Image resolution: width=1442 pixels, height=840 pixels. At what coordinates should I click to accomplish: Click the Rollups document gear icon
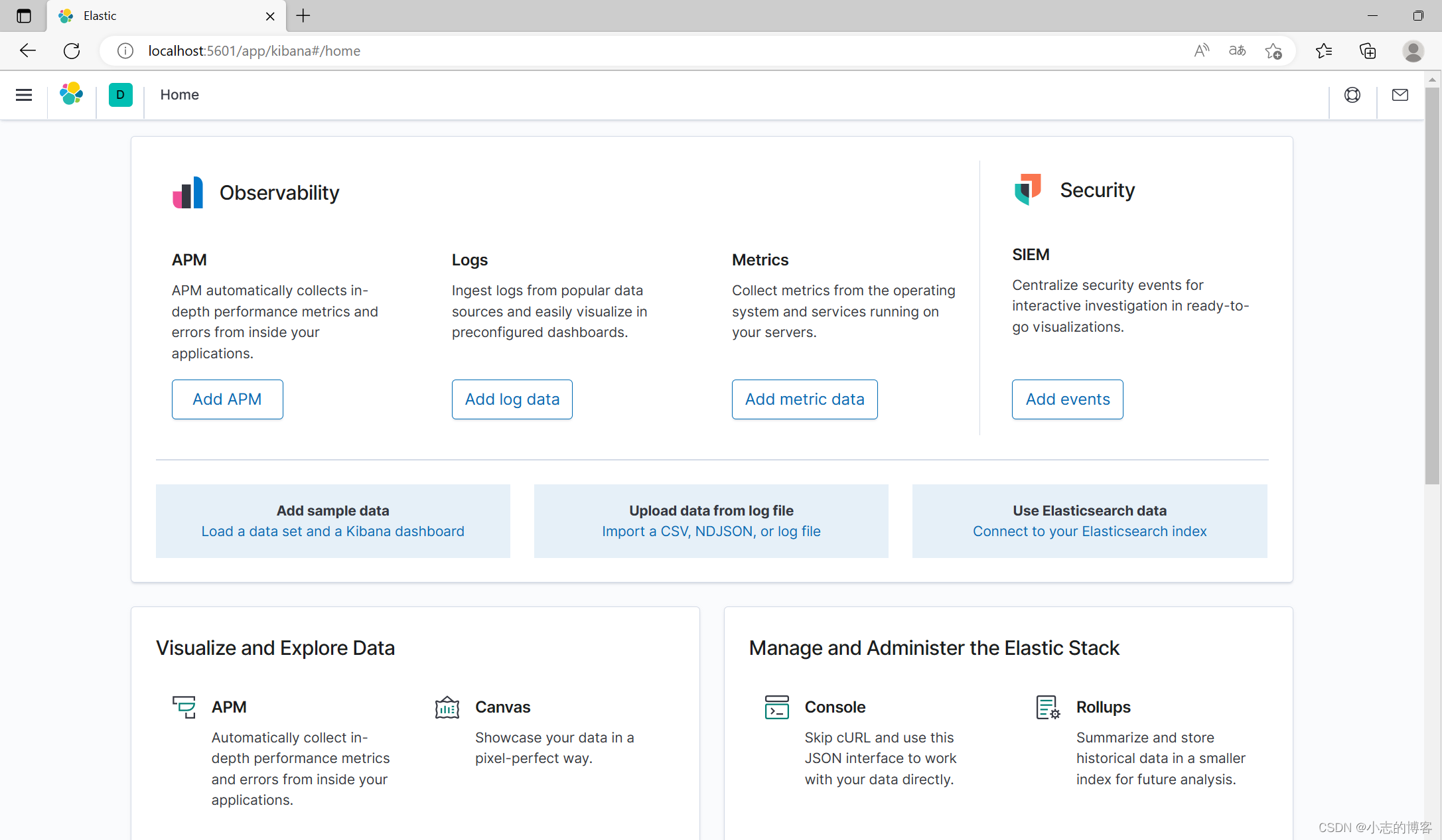point(1048,707)
